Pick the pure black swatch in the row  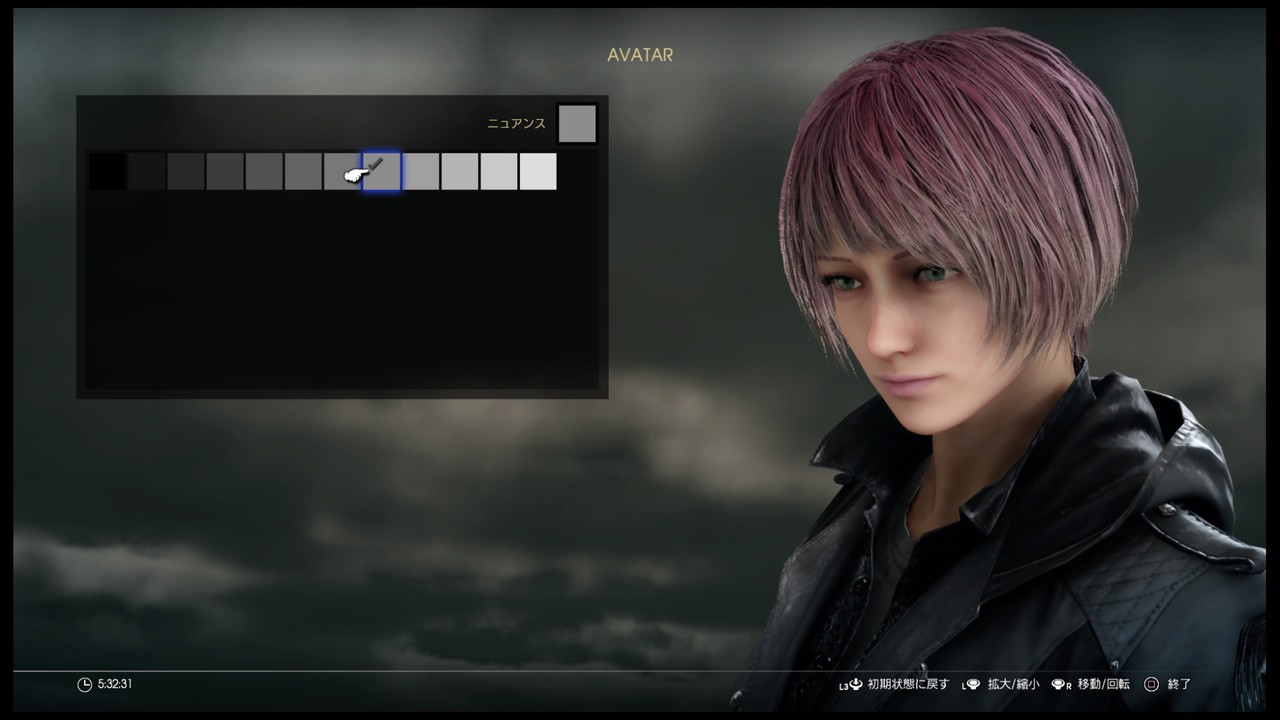click(x=108, y=171)
